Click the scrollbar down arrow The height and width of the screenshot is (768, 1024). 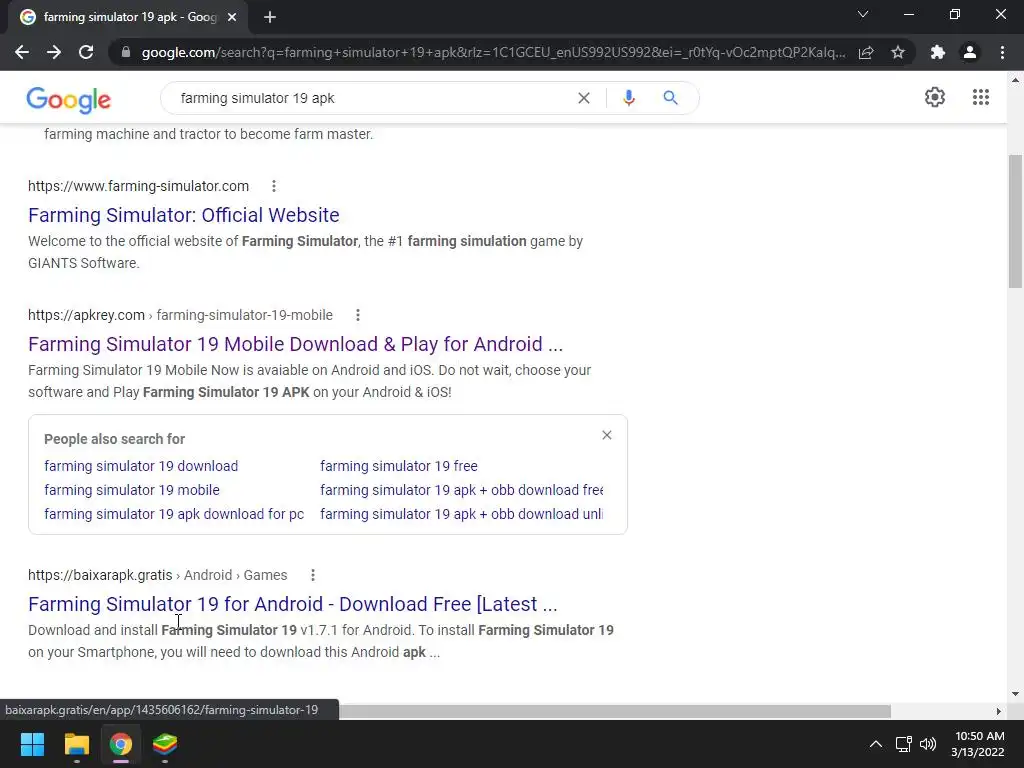pyautogui.click(x=1015, y=694)
